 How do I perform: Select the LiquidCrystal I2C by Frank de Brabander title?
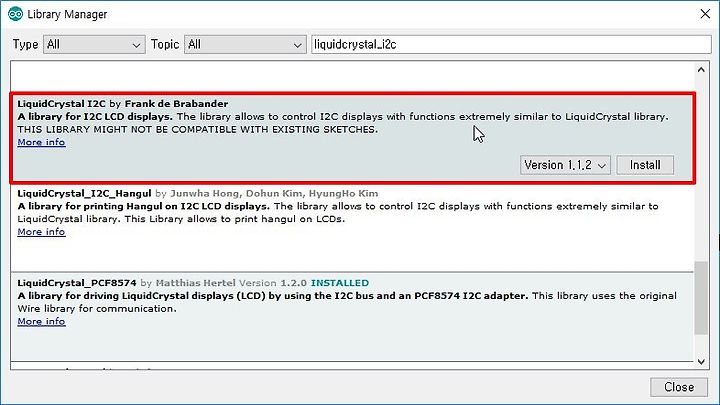(x=123, y=104)
